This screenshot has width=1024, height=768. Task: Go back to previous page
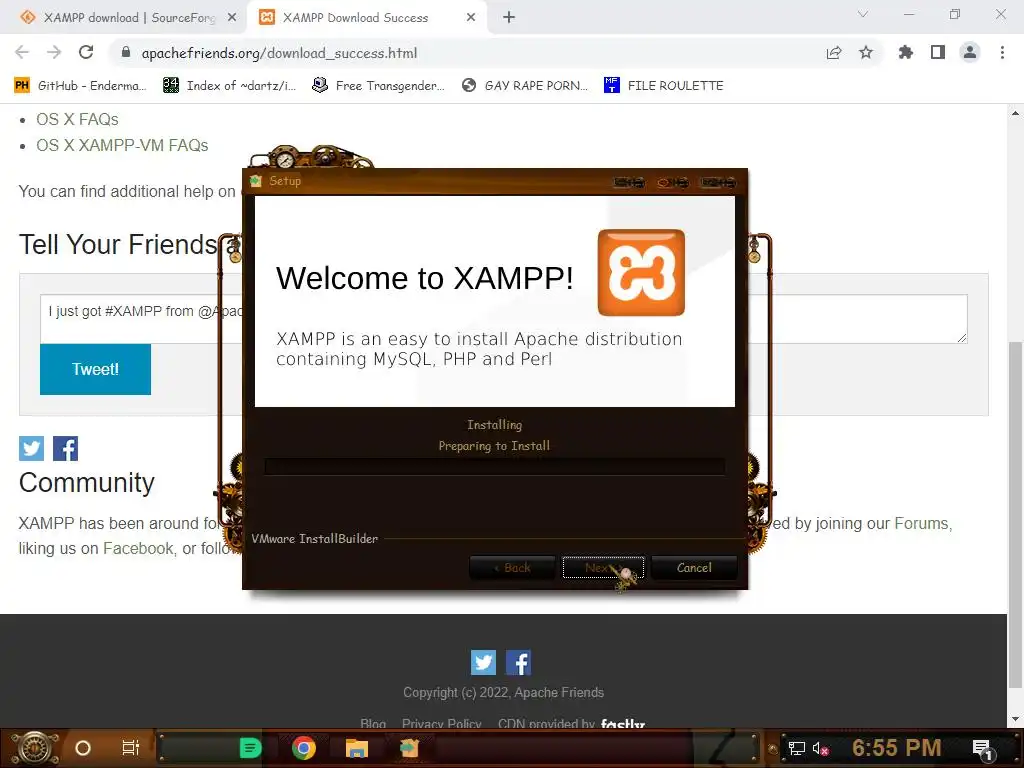click(22, 52)
